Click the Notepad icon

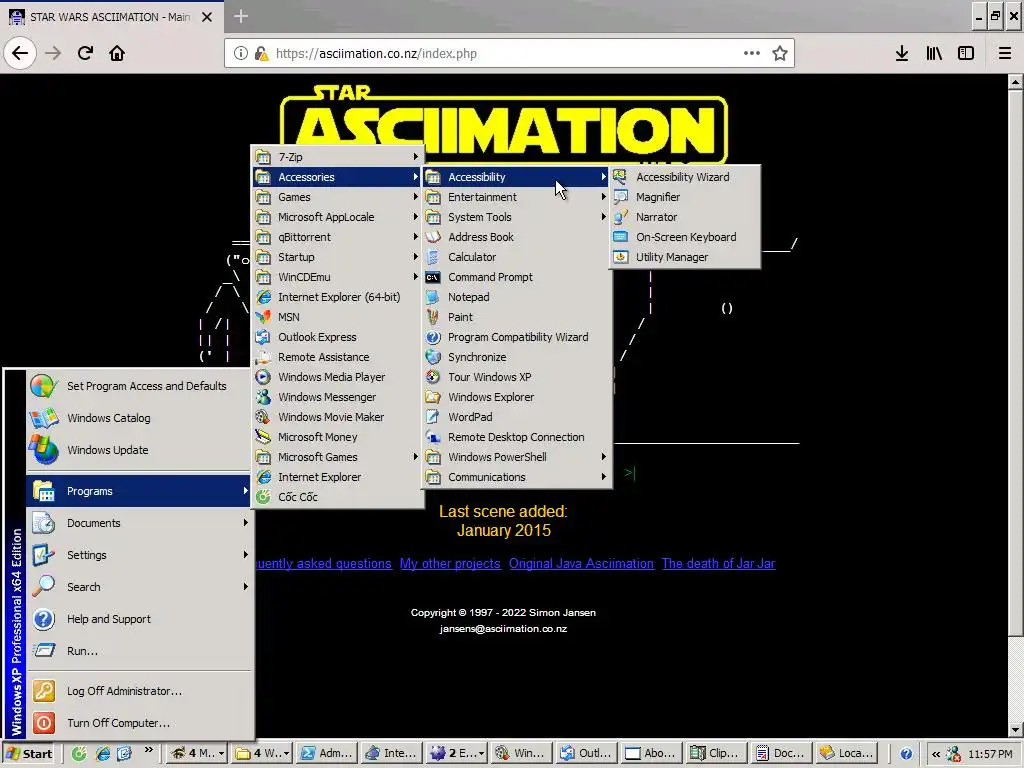click(x=432, y=297)
